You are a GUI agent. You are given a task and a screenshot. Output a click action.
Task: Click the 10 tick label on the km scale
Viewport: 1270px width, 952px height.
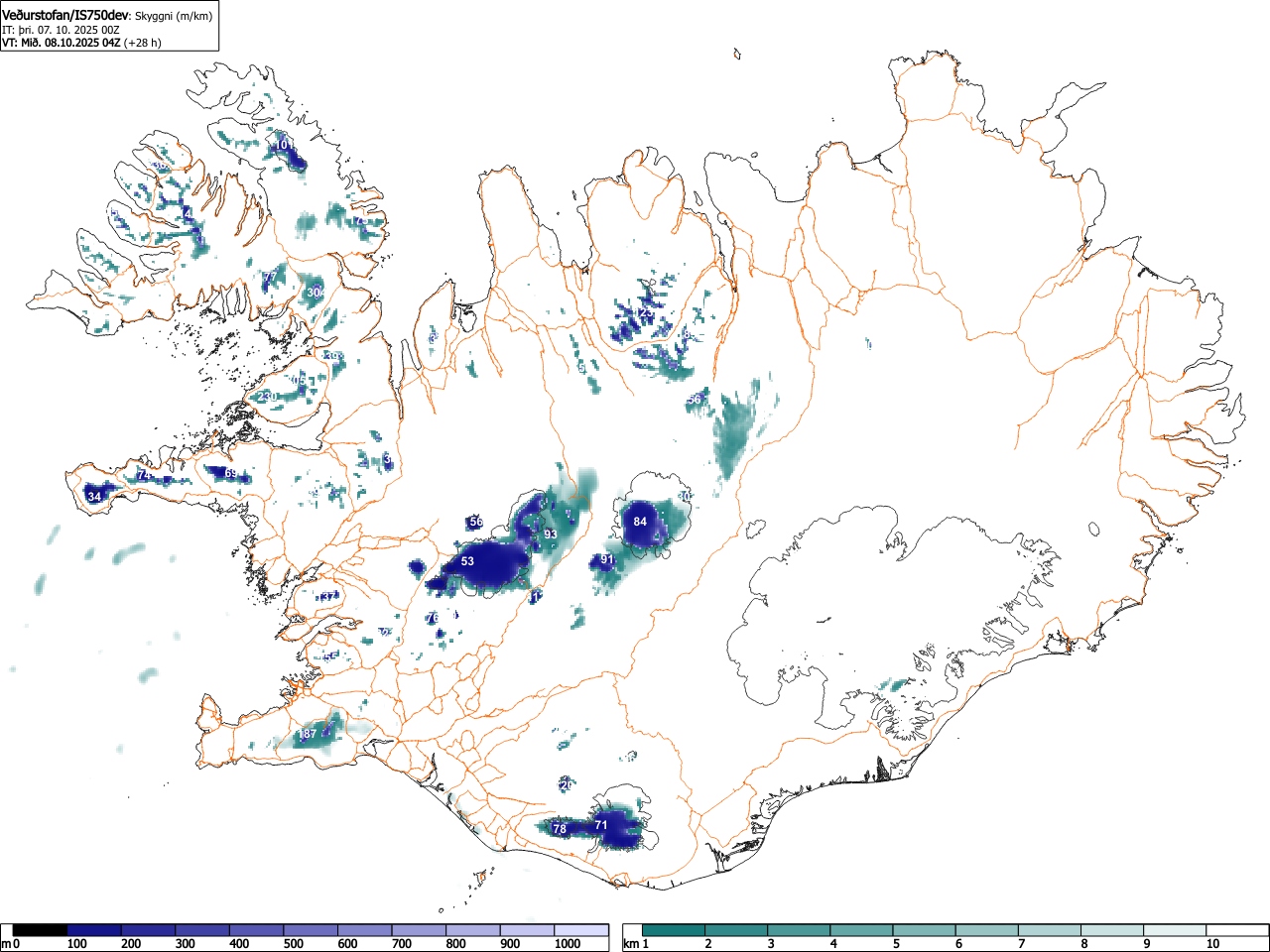[x=1212, y=944]
